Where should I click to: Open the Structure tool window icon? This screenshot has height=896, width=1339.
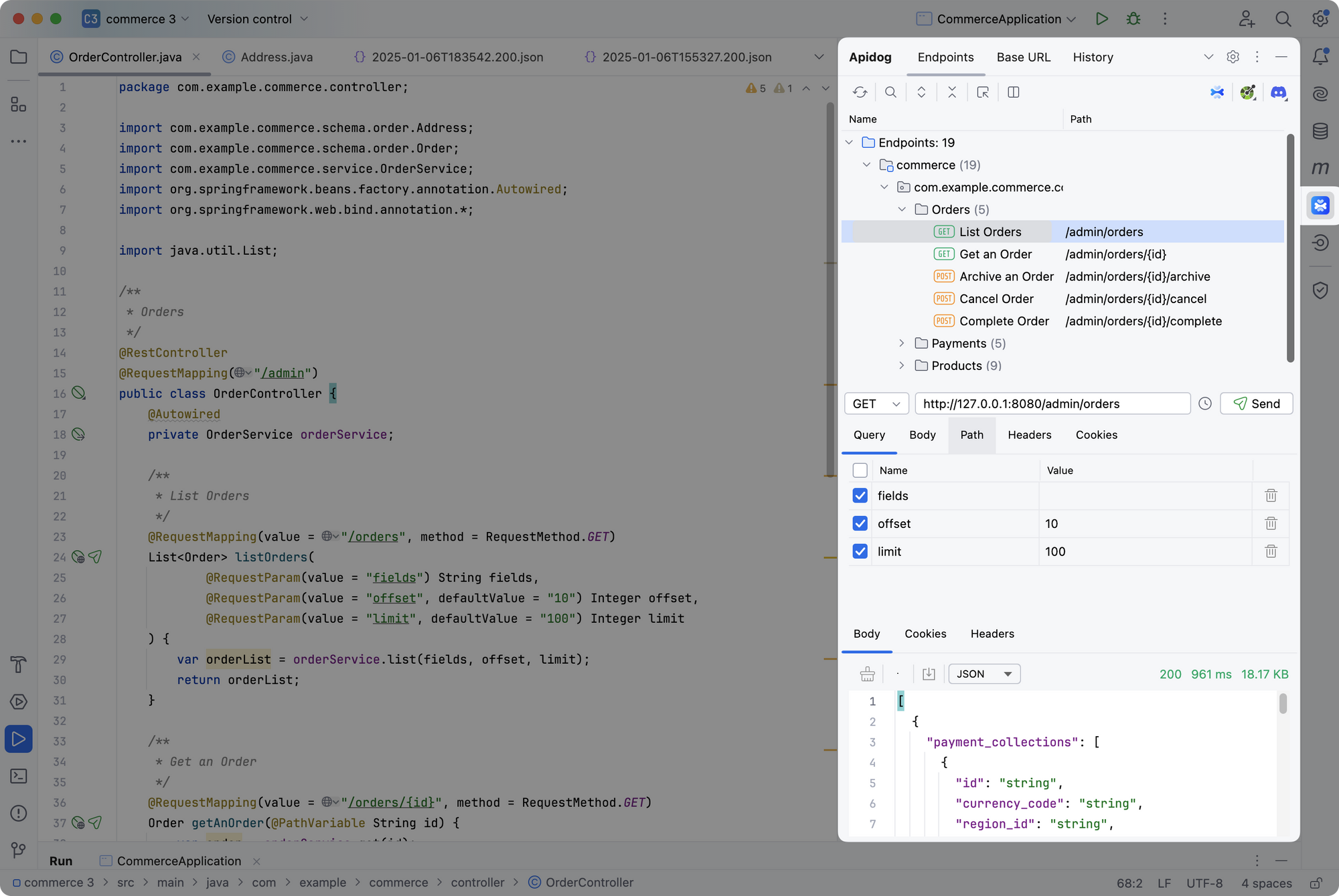click(19, 104)
